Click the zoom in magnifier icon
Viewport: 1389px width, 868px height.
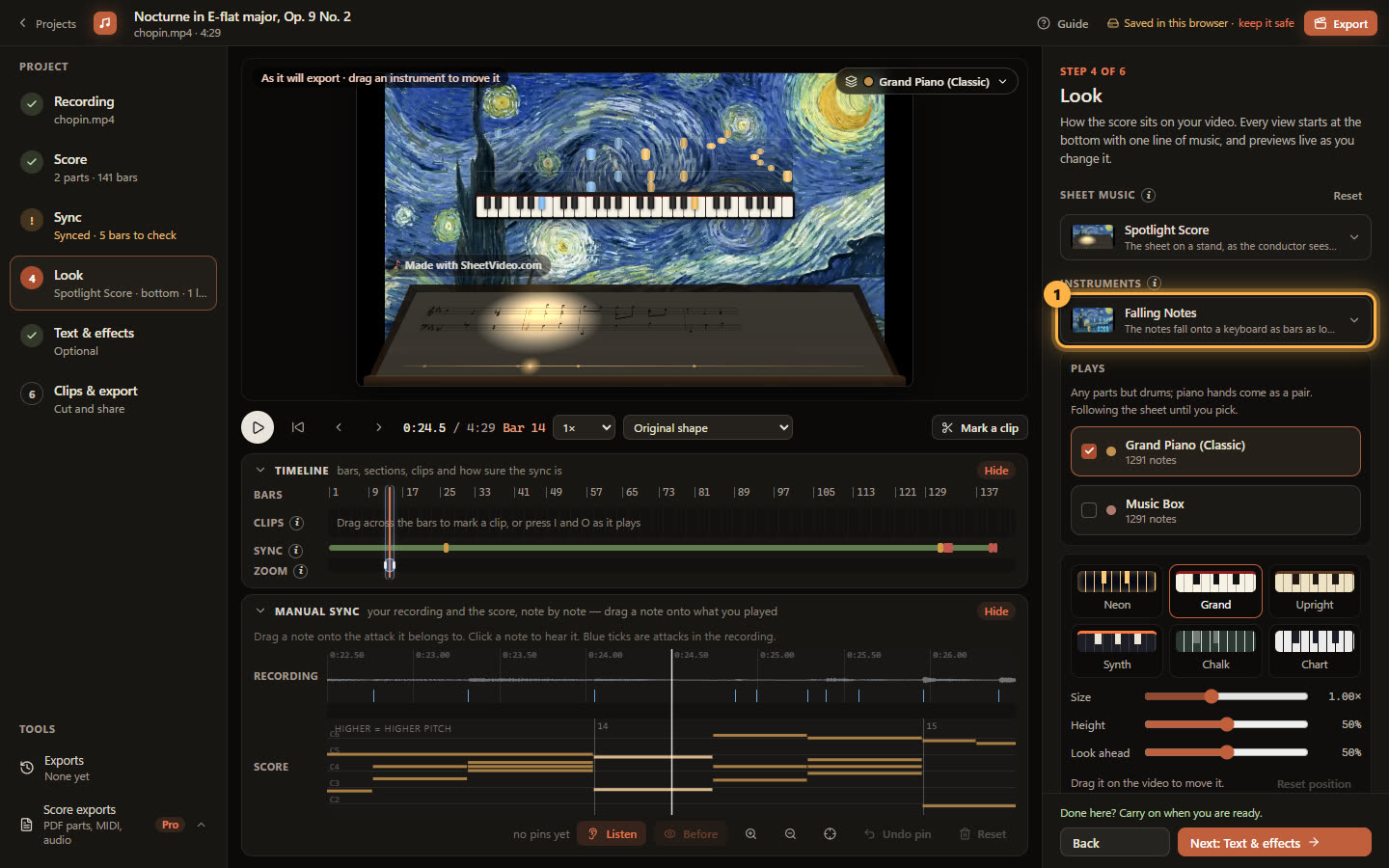point(750,834)
